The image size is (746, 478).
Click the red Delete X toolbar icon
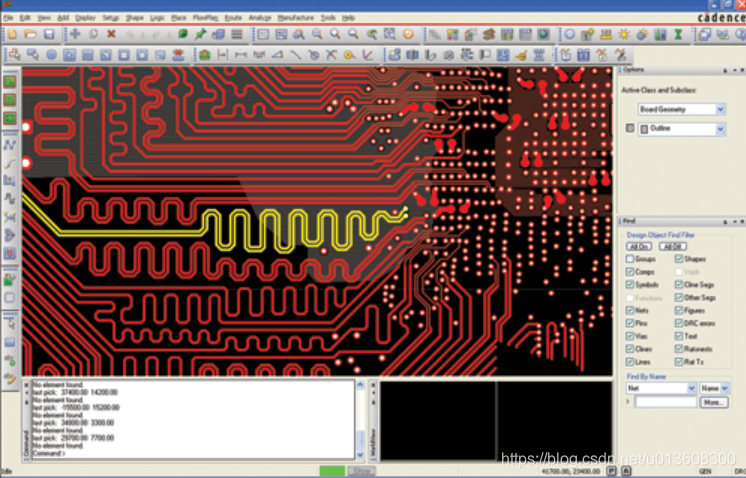[111, 34]
